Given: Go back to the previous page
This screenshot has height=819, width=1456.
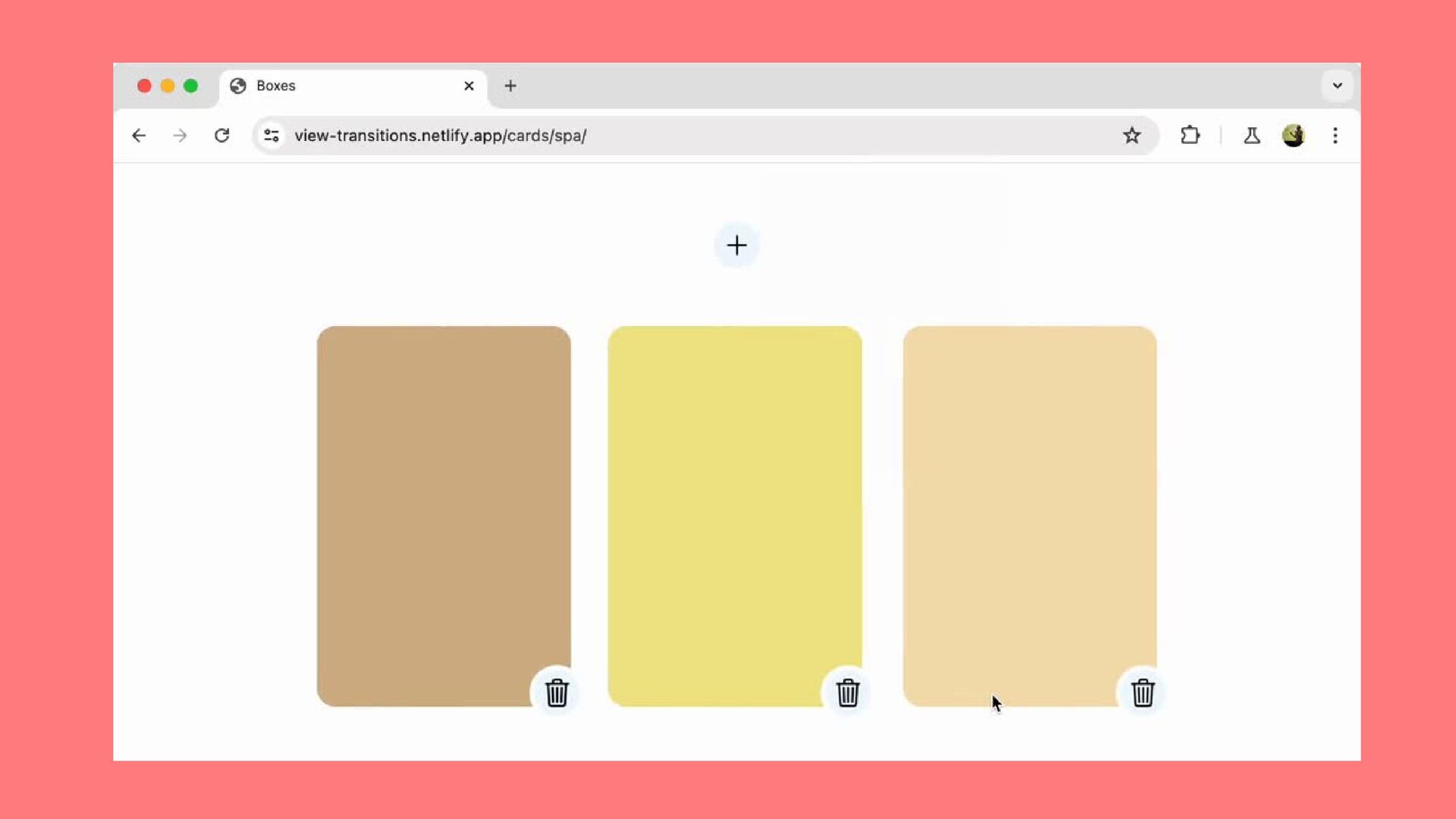Looking at the screenshot, I should [139, 136].
